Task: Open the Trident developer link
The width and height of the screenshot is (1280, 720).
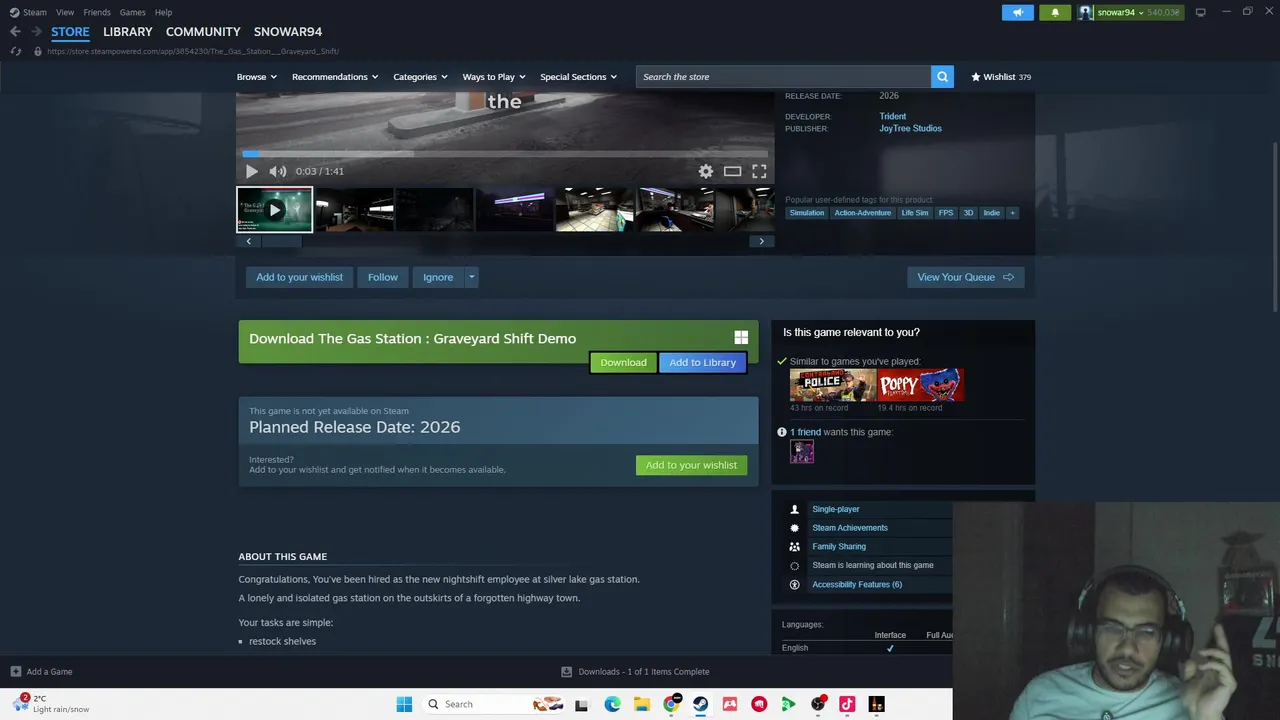Action: click(893, 117)
